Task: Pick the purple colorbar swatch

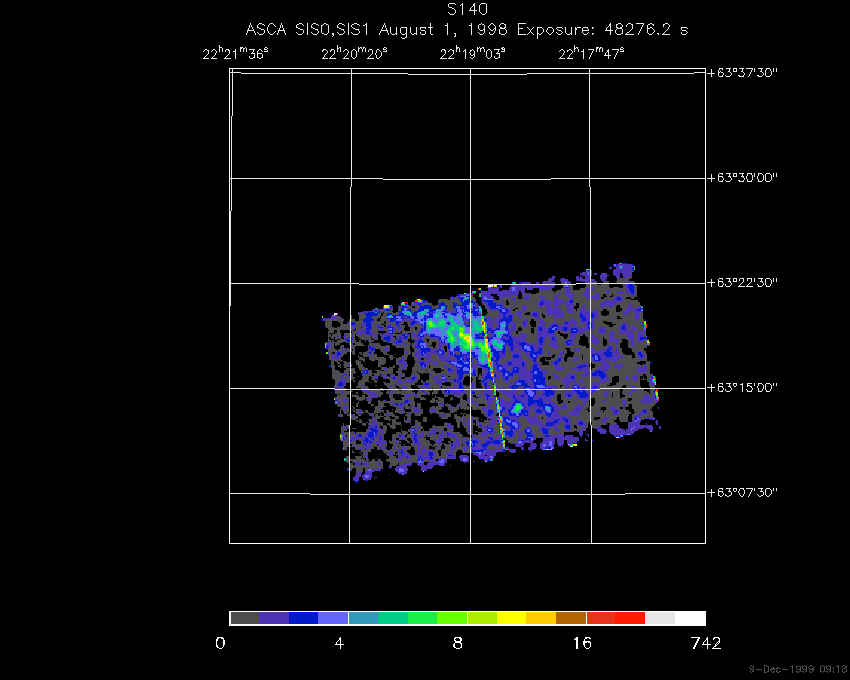Action: pyautogui.click(x=274, y=618)
